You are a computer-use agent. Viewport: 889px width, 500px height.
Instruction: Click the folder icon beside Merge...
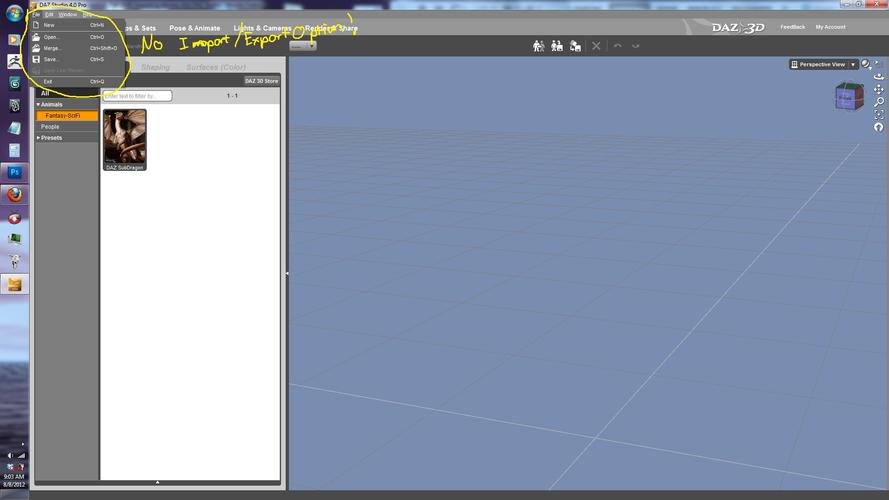(x=36, y=48)
